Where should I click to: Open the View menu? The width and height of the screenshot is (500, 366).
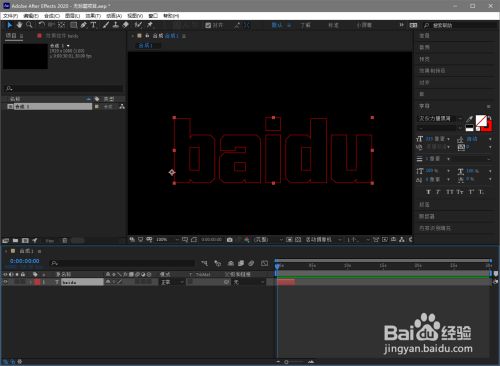click(x=135, y=16)
